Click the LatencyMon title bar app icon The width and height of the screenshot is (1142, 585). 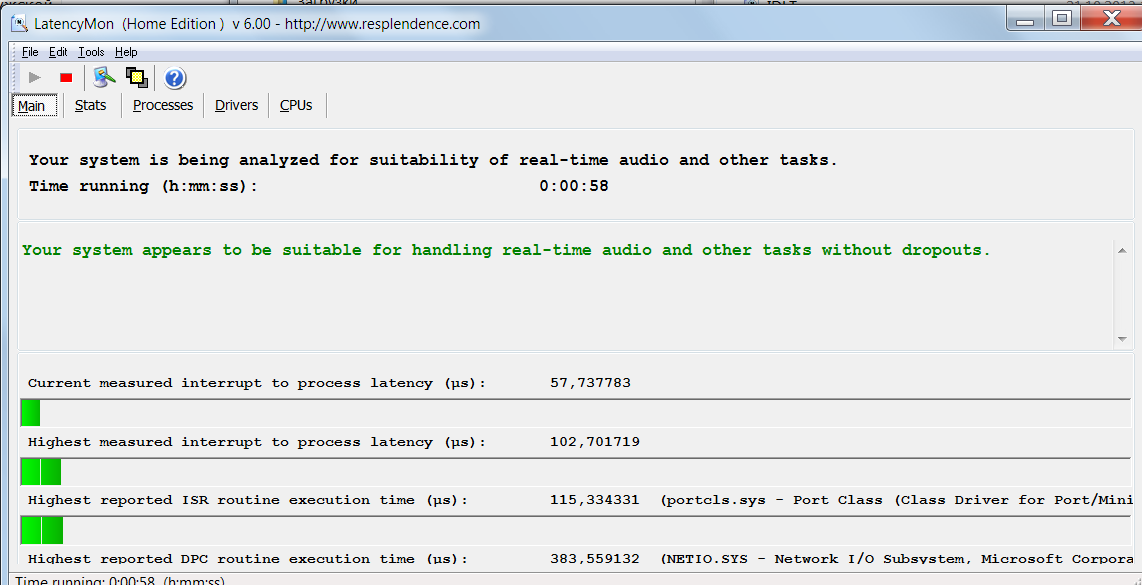(20, 23)
